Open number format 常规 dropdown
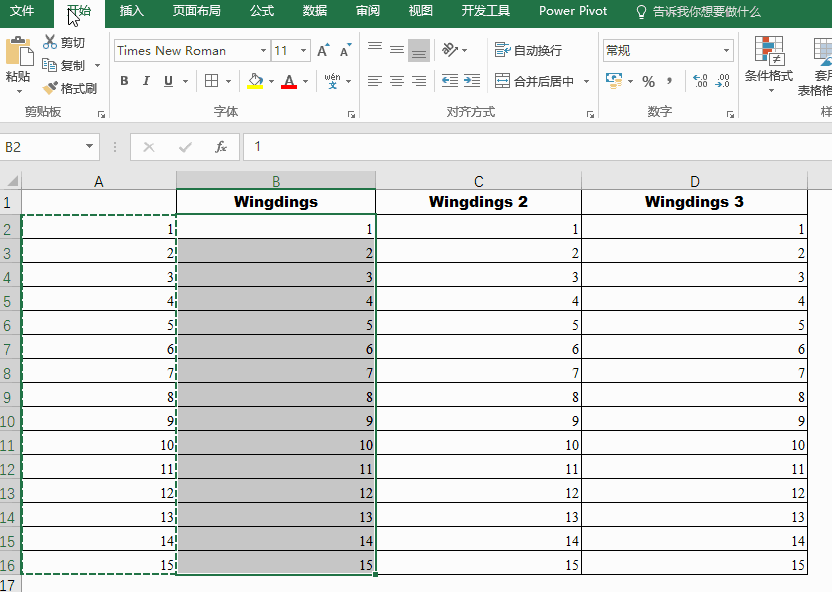The width and height of the screenshot is (832, 592). (726, 50)
